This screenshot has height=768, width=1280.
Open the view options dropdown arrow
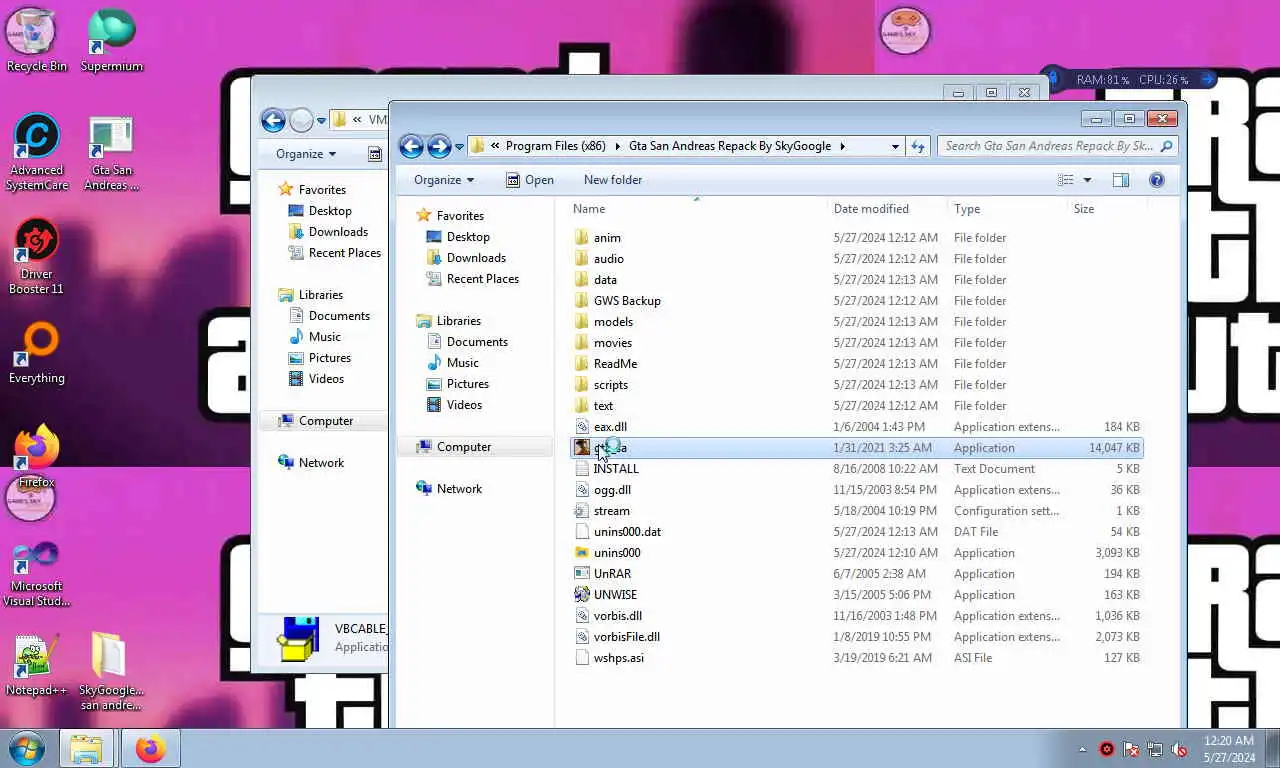click(x=1087, y=180)
